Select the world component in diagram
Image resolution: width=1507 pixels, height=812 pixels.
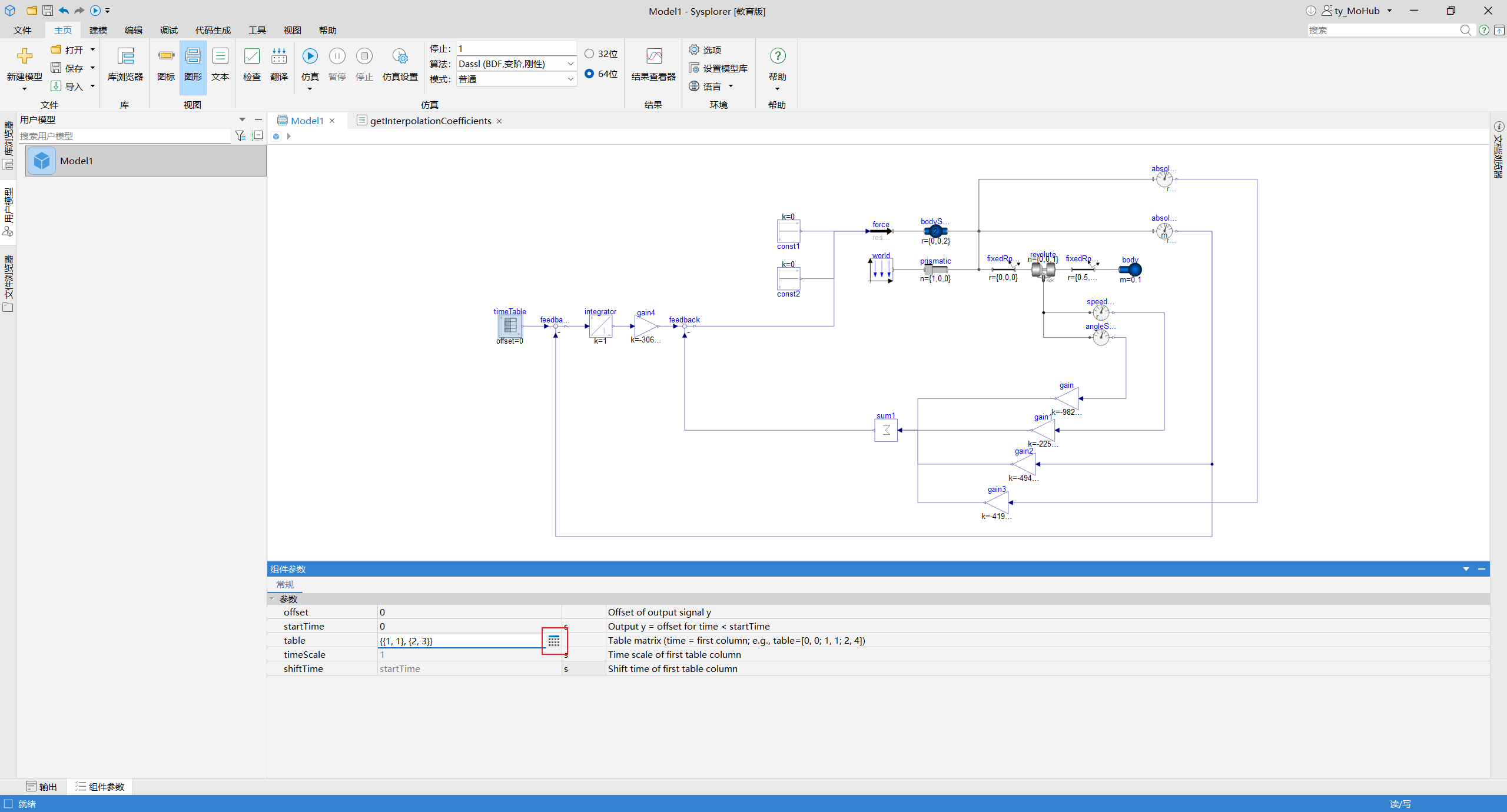(881, 270)
